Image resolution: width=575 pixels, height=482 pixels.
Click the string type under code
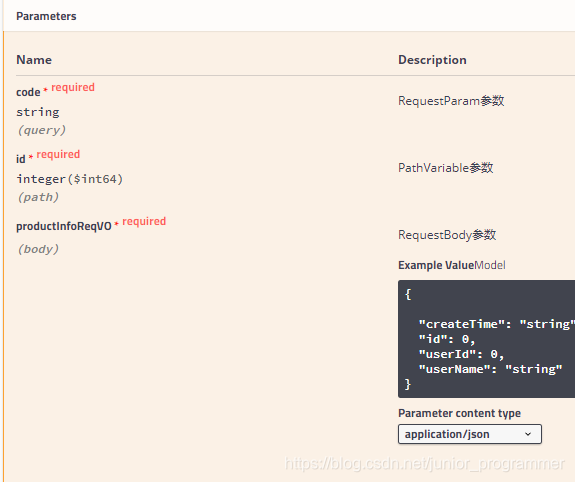[x=38, y=112]
